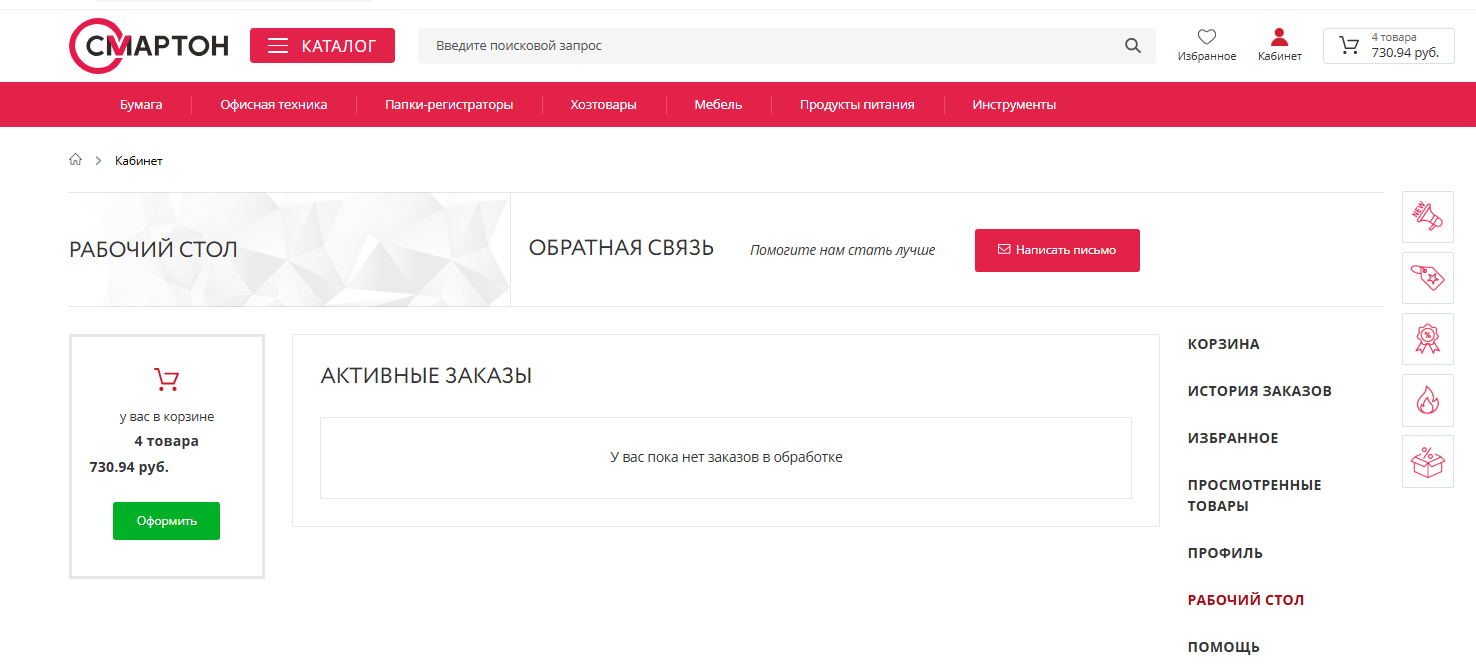Click the search magnifier icon

(1132, 46)
